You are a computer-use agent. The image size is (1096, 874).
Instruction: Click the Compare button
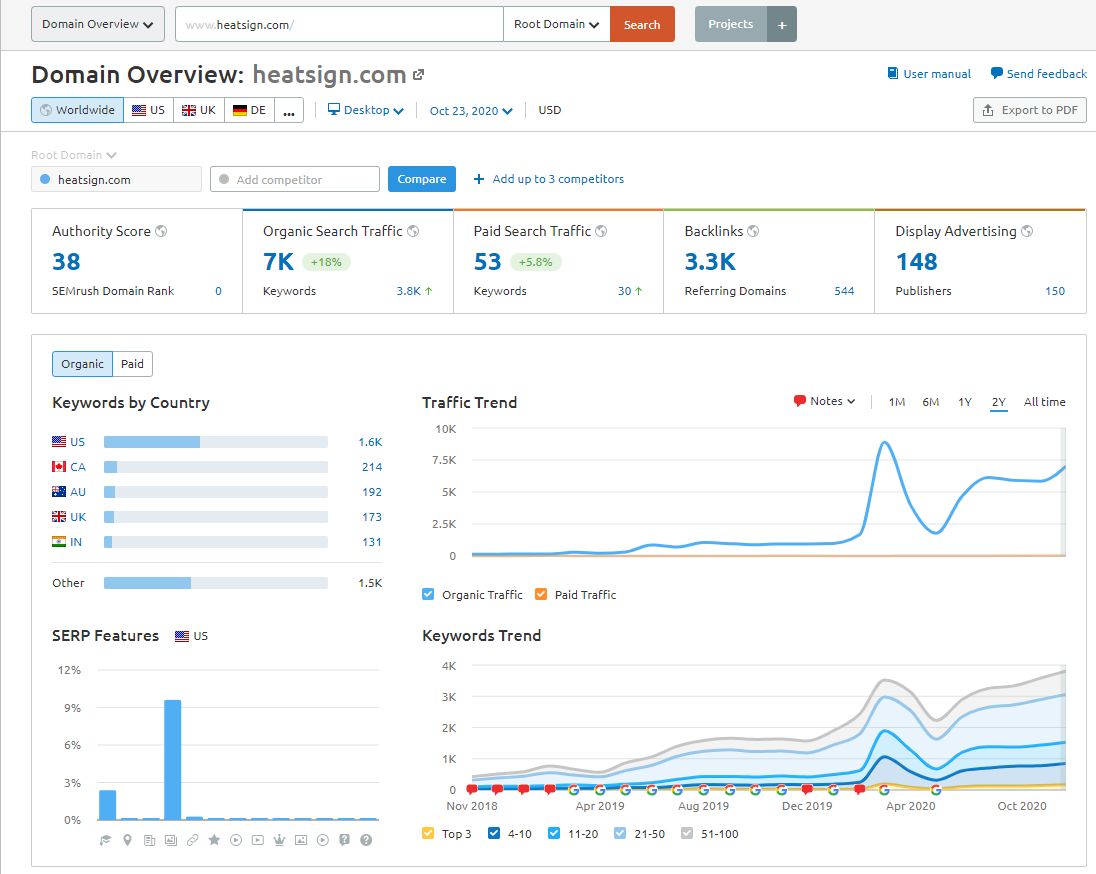pos(422,179)
